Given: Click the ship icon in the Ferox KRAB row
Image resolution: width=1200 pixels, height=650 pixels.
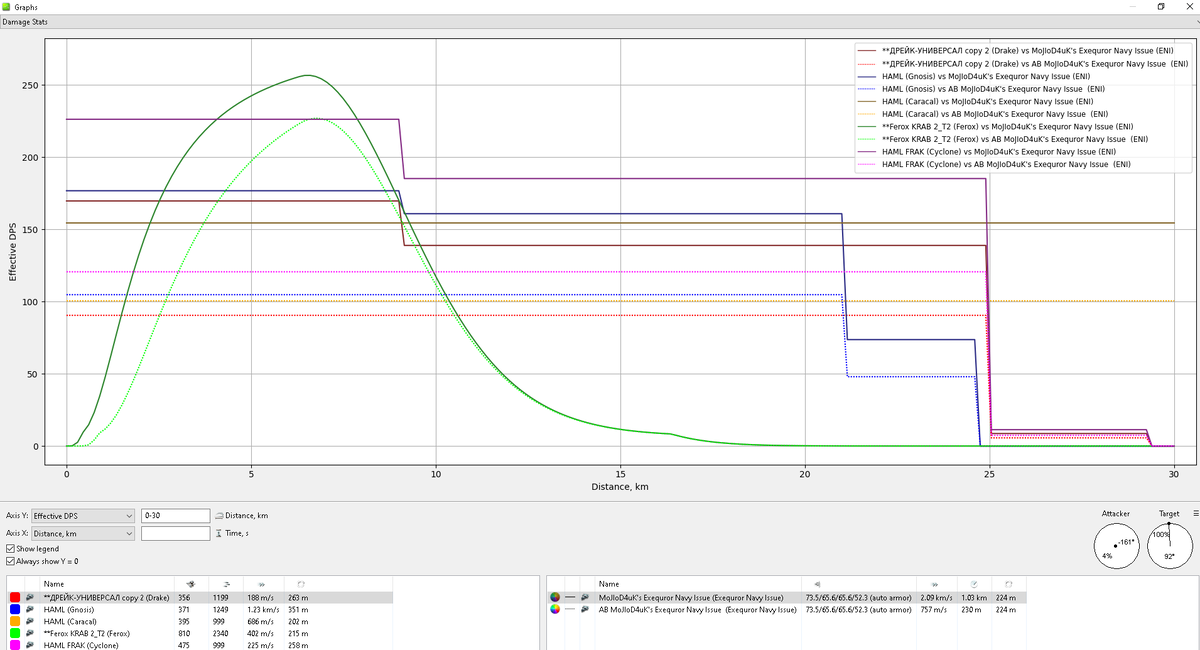Looking at the screenshot, I should tap(30, 633).
